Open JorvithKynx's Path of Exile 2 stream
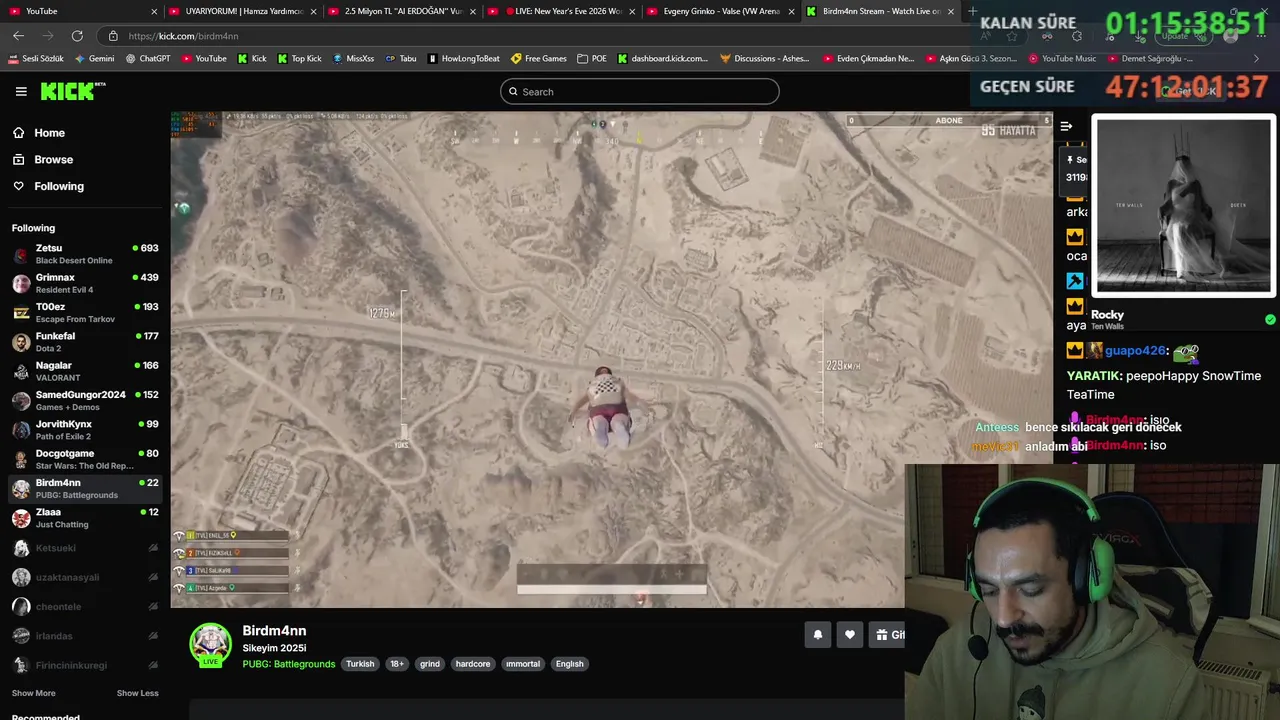The width and height of the screenshot is (1280, 720). pos(85,430)
